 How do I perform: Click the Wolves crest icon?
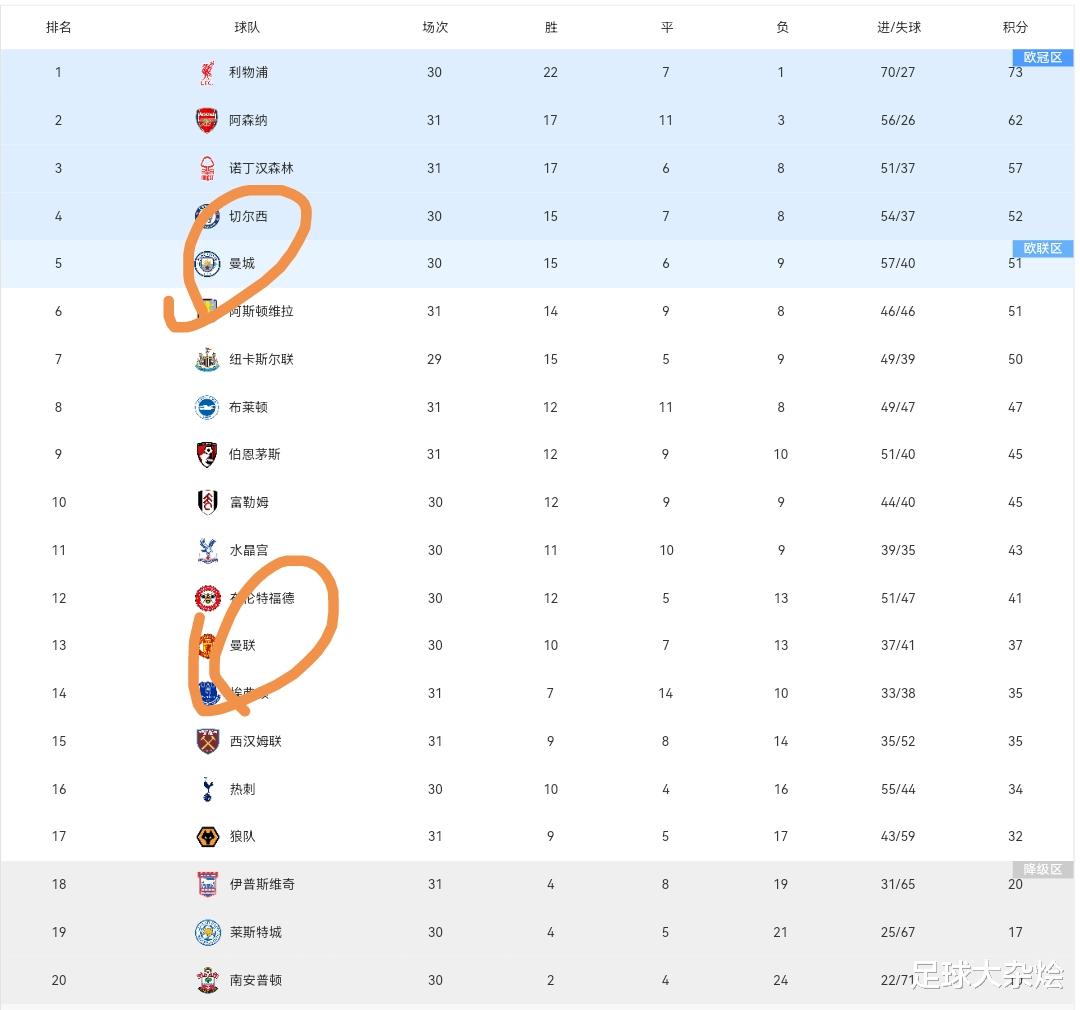pos(207,836)
